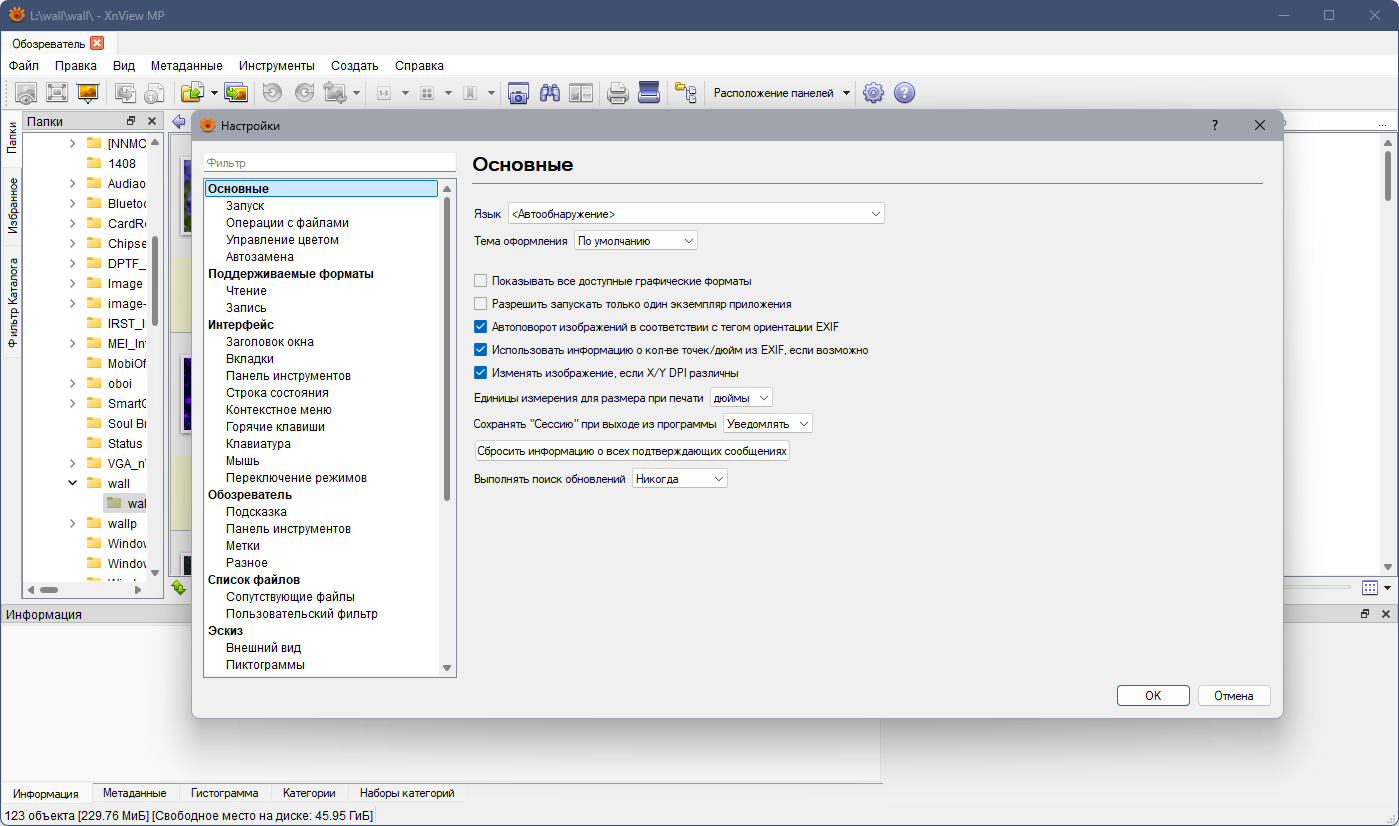Click the blue help question-mark icon

pos(904,93)
